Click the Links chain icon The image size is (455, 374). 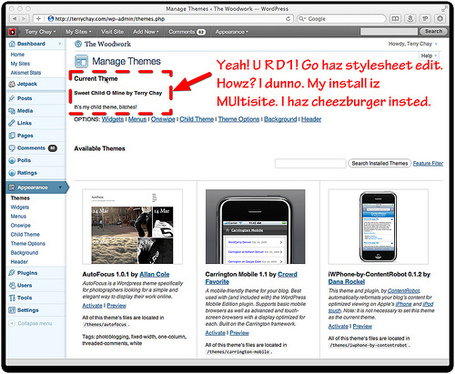tap(12, 123)
